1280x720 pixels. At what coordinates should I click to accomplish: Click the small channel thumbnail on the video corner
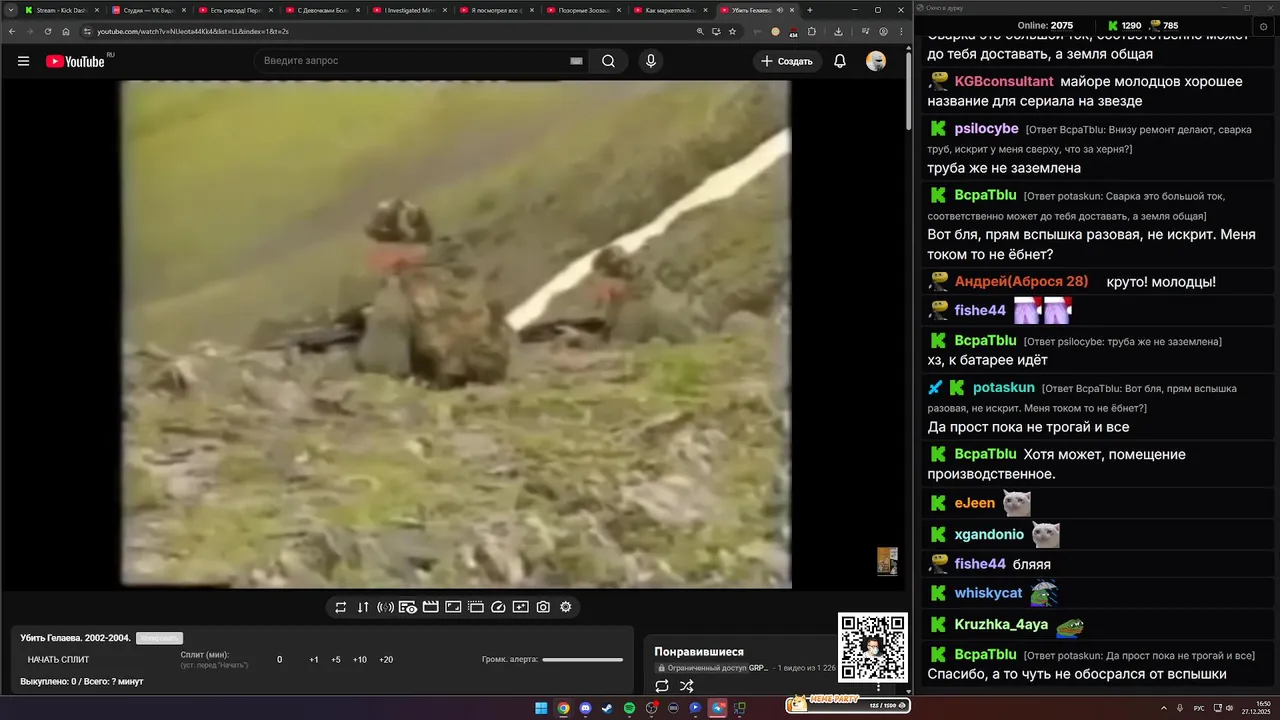pyautogui.click(x=887, y=561)
